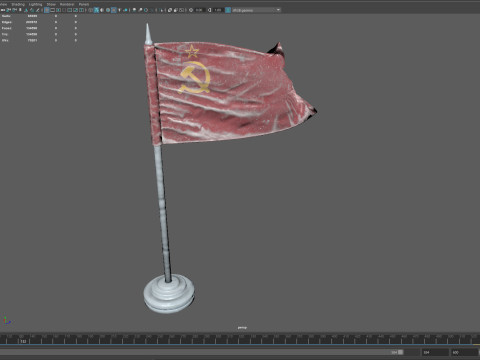
Task: Click the Multisample Anti-aliasing icon
Action: [146, 10]
